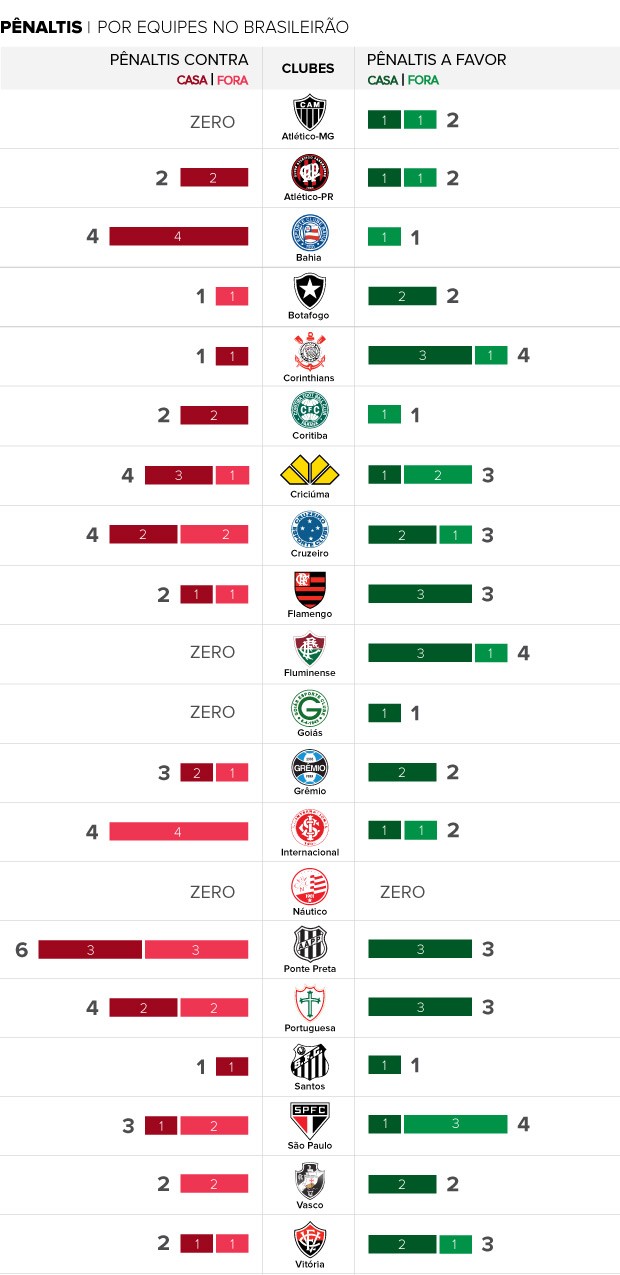Click the Atlético-MG club crest
Screen dimensions: 620x1275
(308, 112)
